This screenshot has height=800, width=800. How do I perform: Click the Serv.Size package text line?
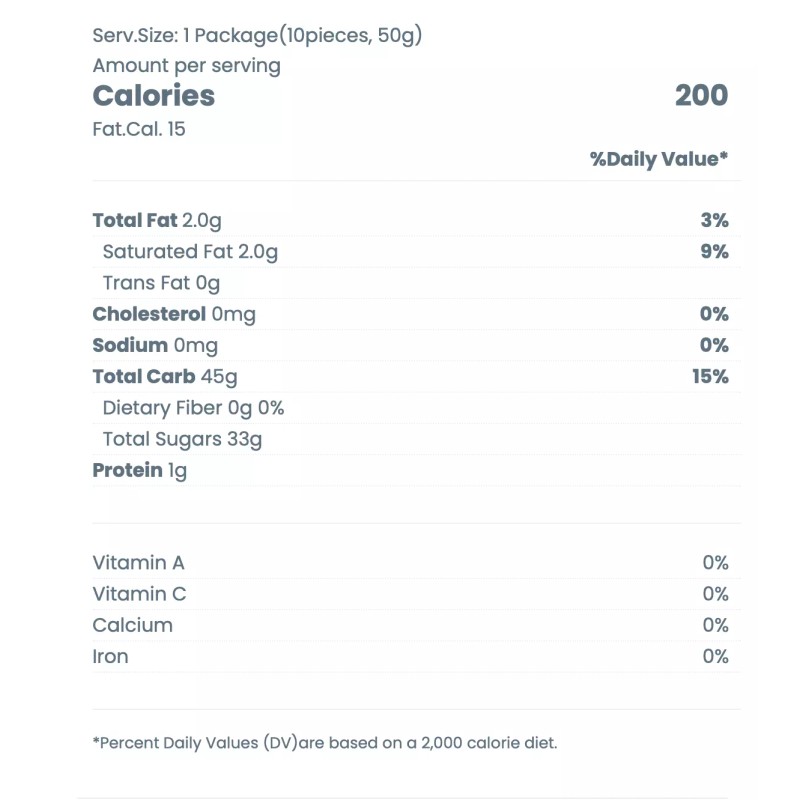[257, 36]
